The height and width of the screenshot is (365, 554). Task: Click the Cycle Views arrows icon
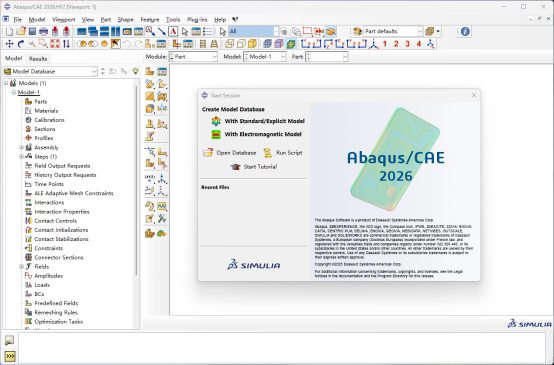tap(66, 44)
